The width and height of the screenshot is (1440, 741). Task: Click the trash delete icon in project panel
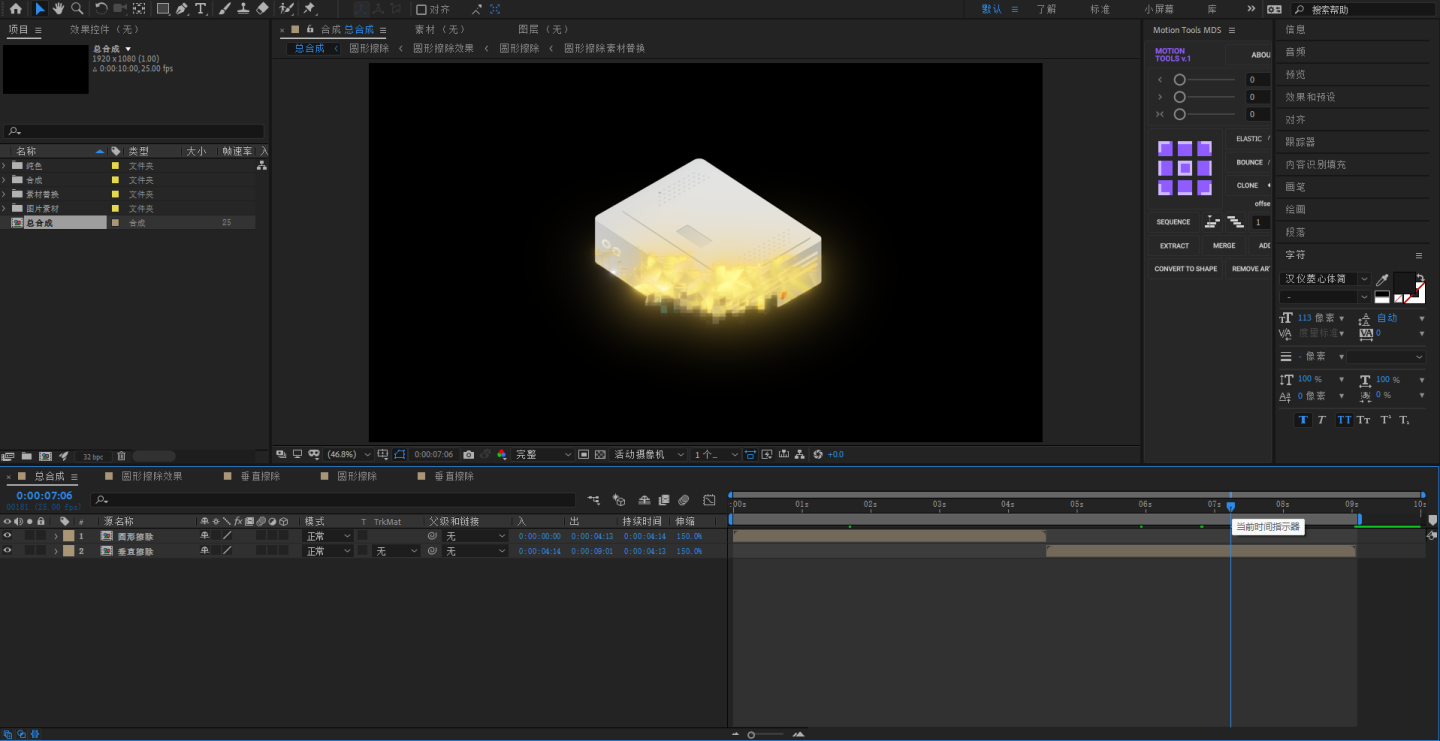(122, 456)
